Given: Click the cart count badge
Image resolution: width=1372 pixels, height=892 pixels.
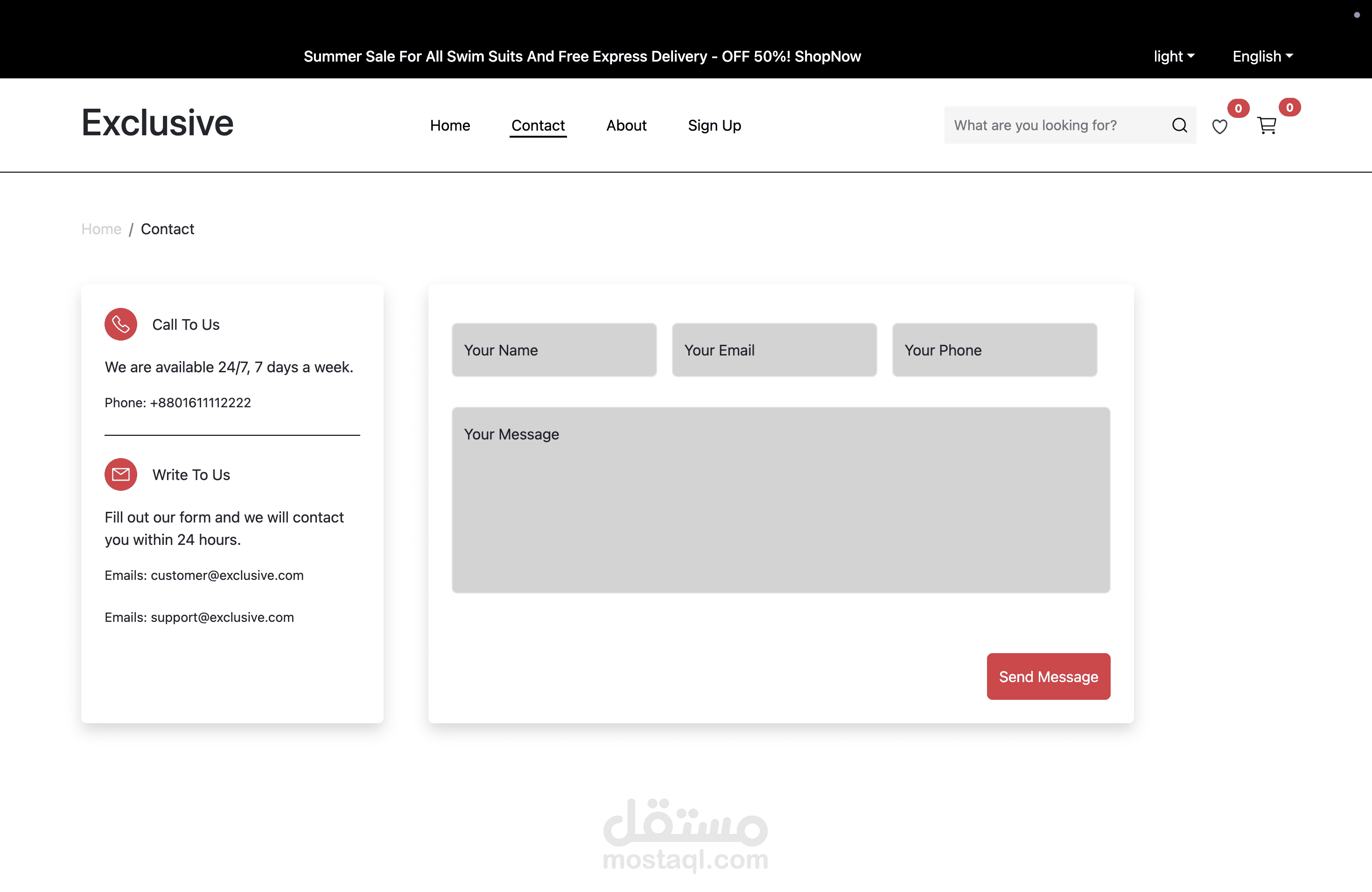Looking at the screenshot, I should point(1289,107).
